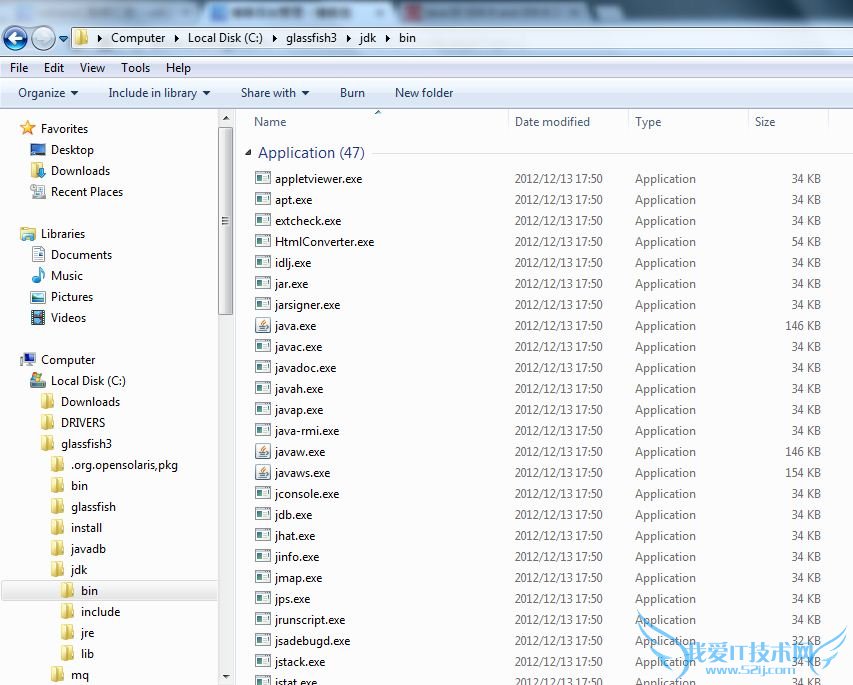Click the folder icon in address bar

coord(82,38)
